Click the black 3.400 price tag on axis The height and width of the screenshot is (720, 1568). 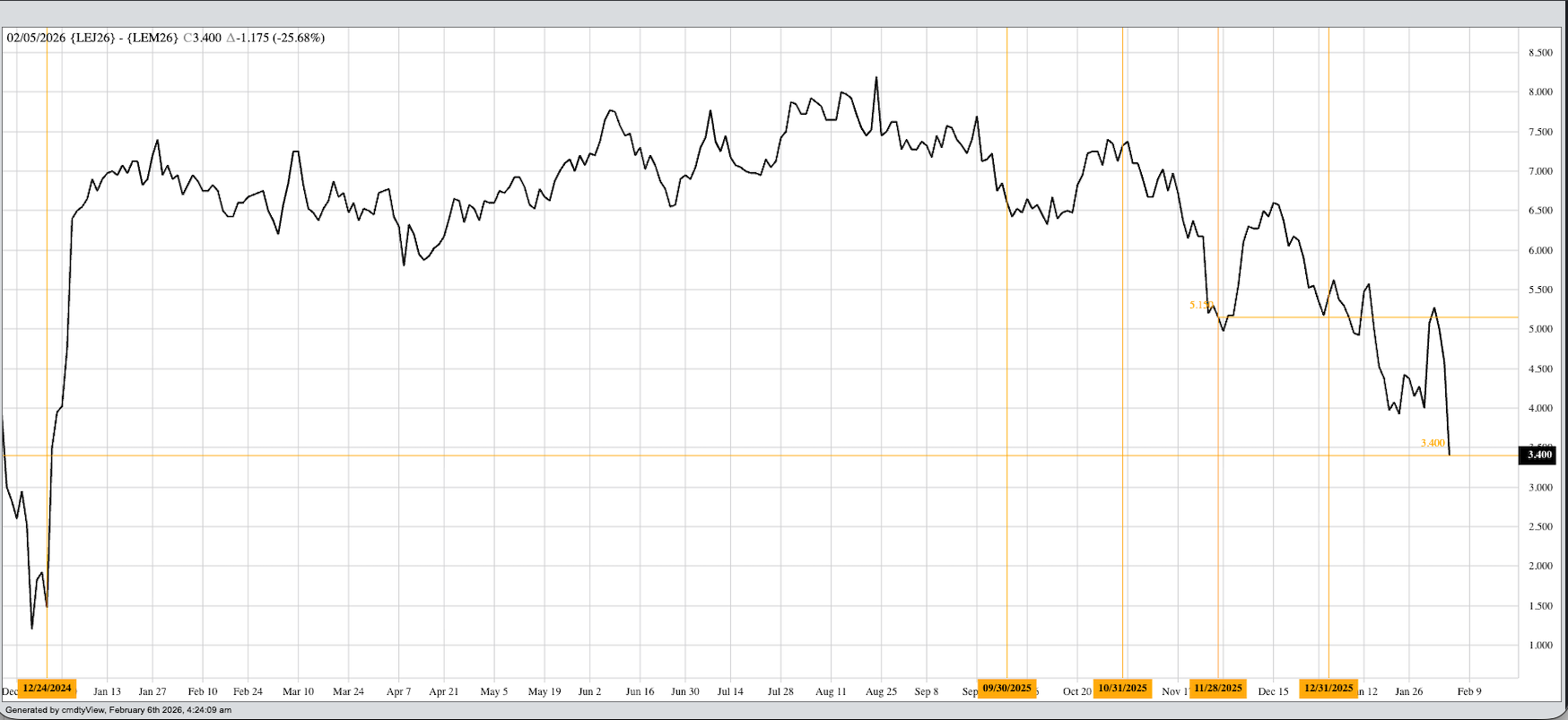pyautogui.click(x=1539, y=455)
